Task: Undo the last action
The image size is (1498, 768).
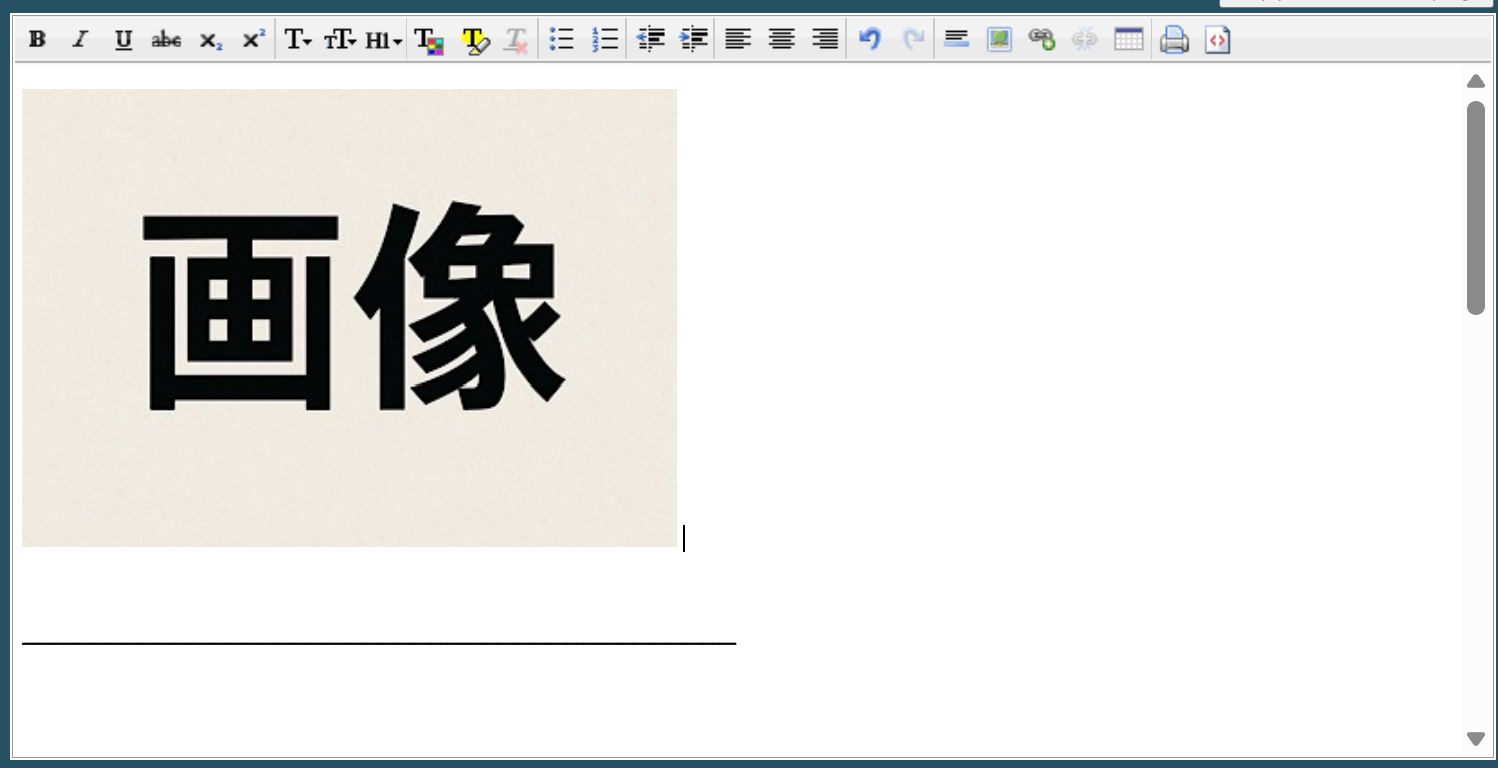Action: click(870, 40)
